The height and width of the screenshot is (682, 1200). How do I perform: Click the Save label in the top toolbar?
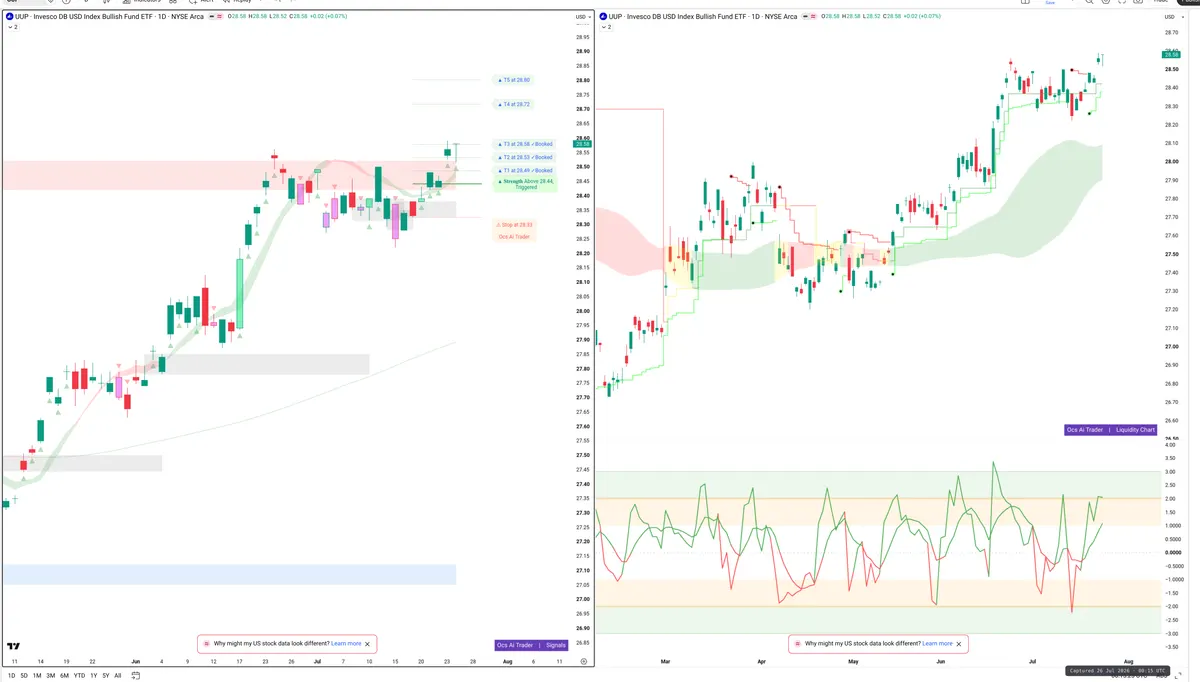pos(1050,3)
